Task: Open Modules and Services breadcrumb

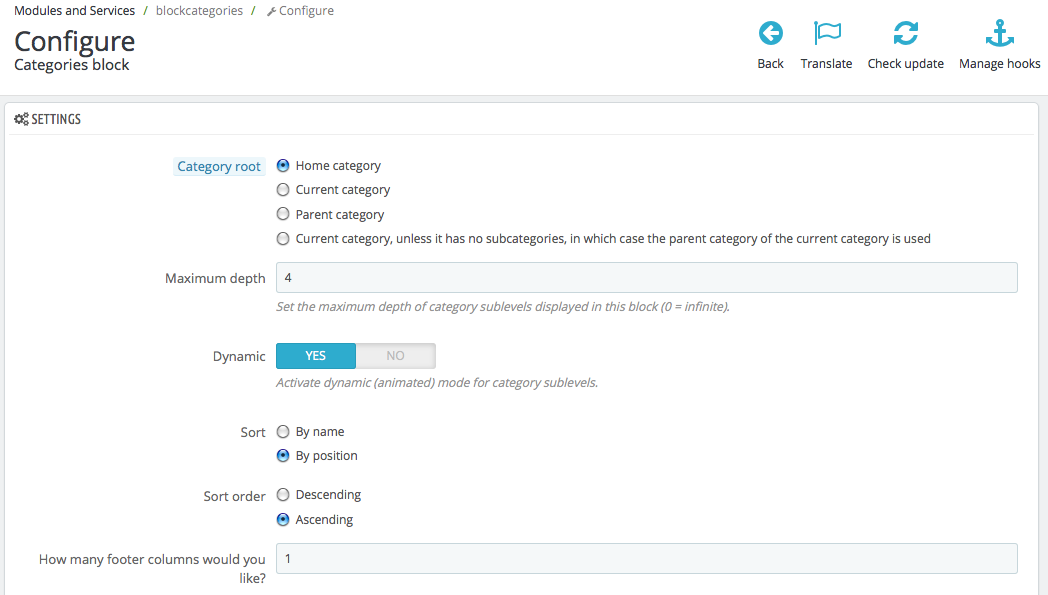Action: (x=74, y=11)
